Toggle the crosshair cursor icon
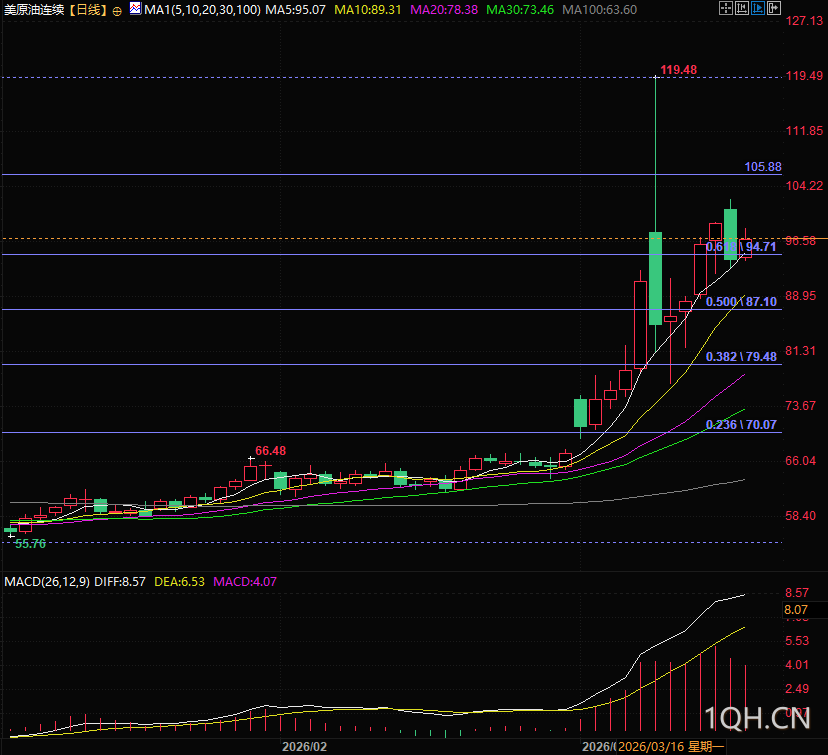 tap(726, 8)
